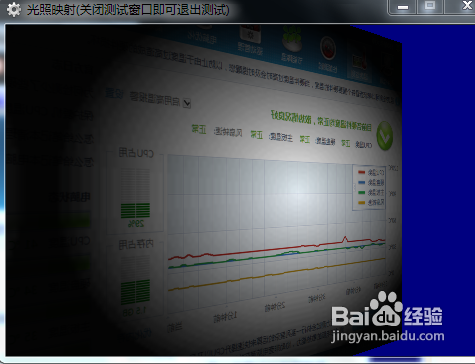Click the yellow swatch in the chart legend
Screen dimensions: 475x364
click(x=362, y=202)
